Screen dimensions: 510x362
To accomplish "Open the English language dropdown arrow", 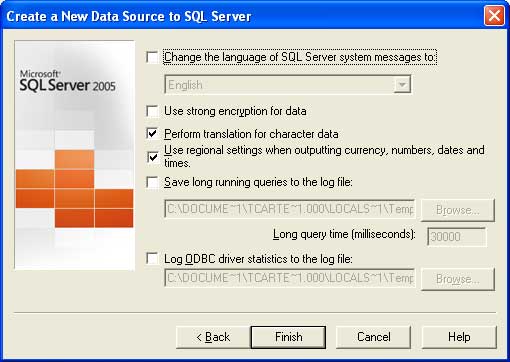I will pyautogui.click(x=402, y=85).
